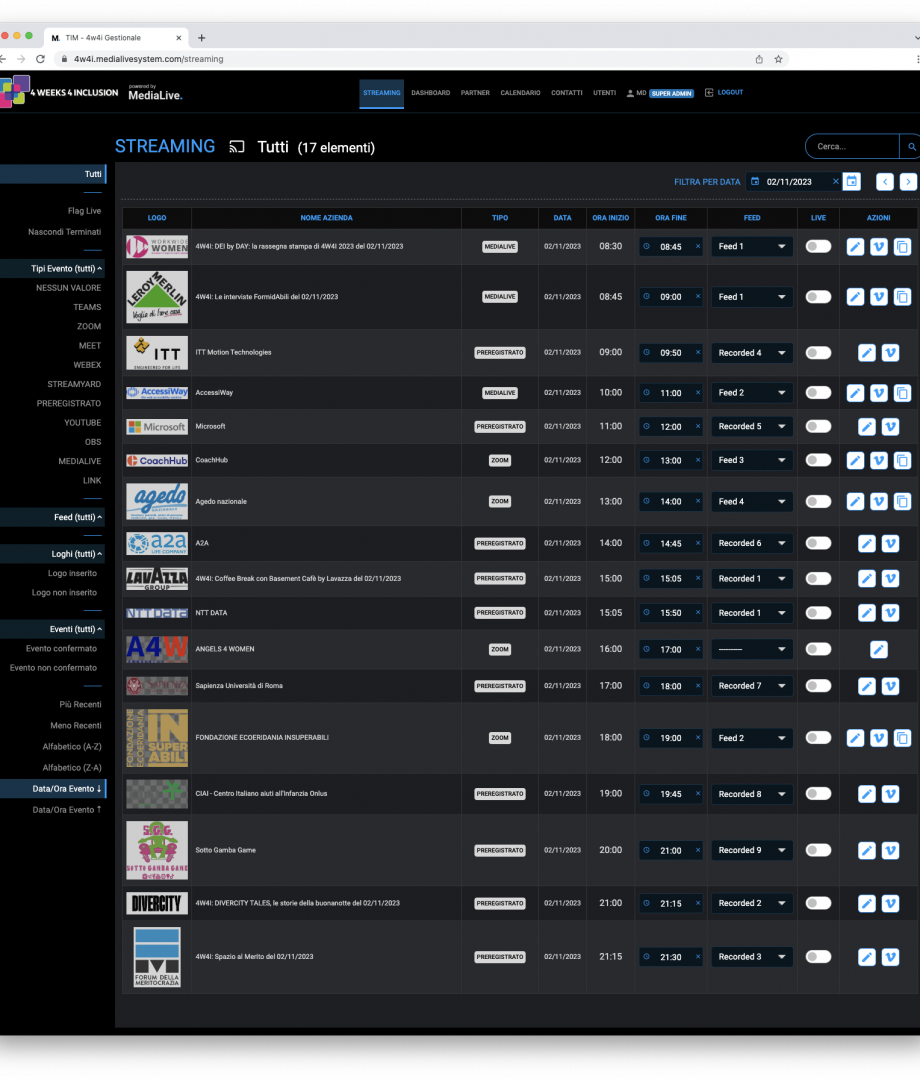
Task: Click edit pencil in the rassegna stampa row
Action: (x=855, y=247)
